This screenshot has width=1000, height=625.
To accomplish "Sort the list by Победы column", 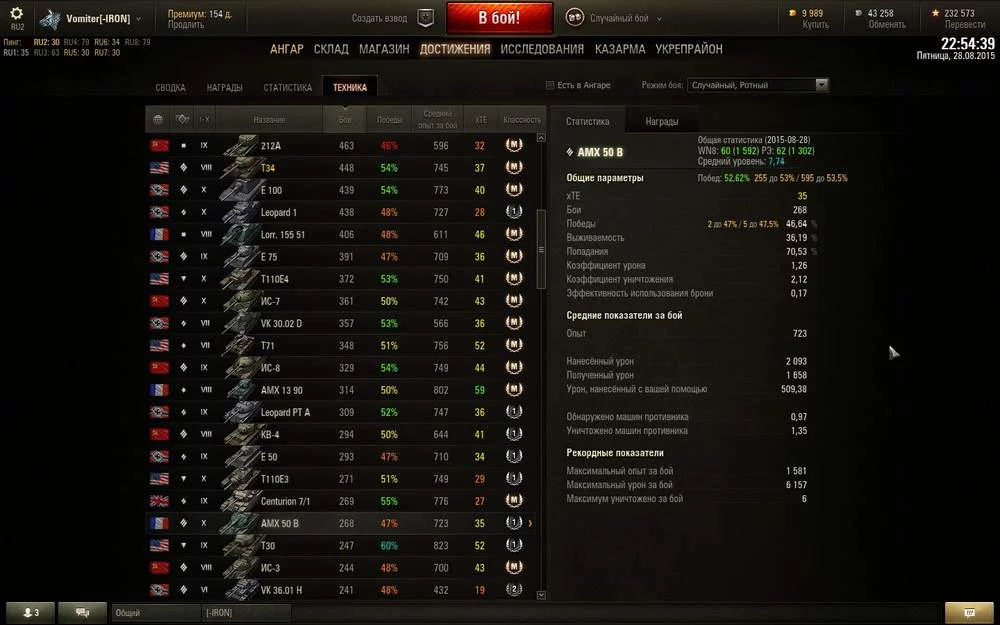I will click(x=389, y=119).
